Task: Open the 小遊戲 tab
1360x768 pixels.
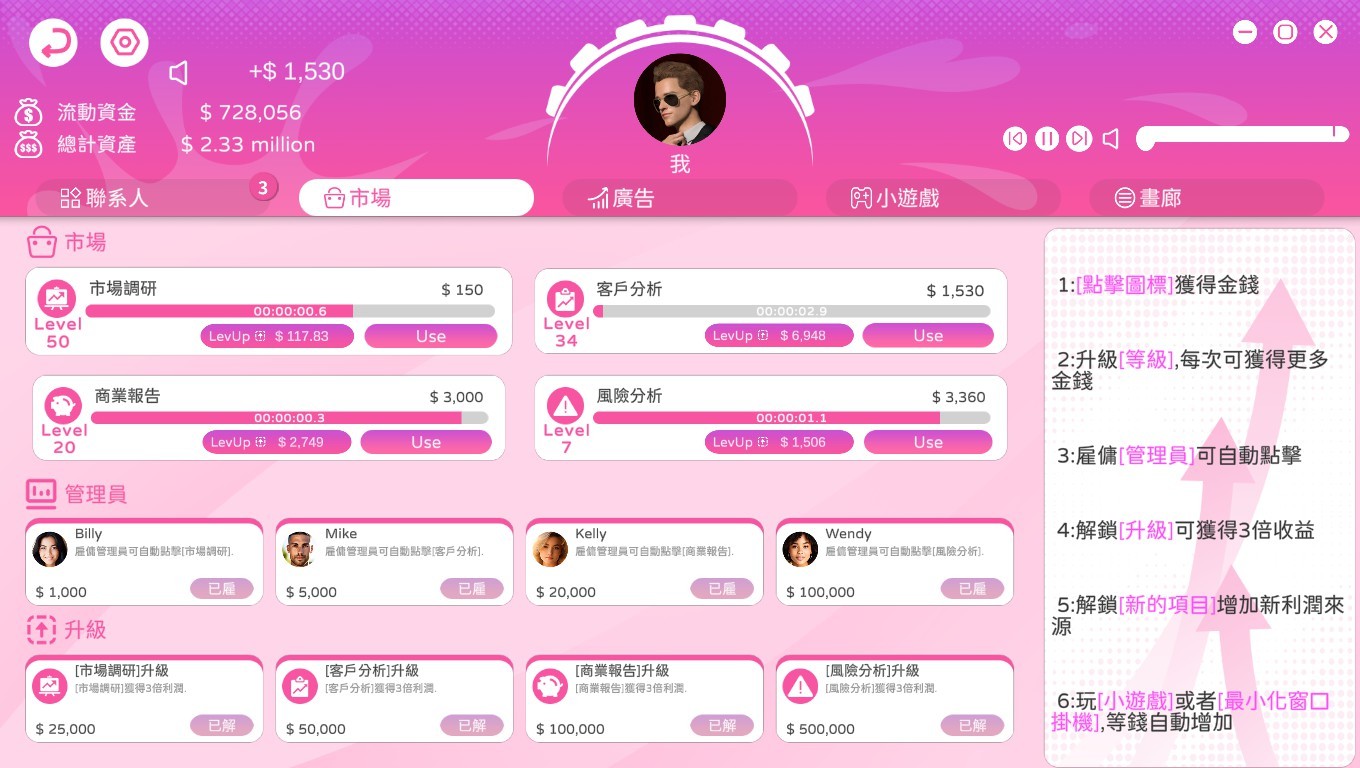Action: 943,198
